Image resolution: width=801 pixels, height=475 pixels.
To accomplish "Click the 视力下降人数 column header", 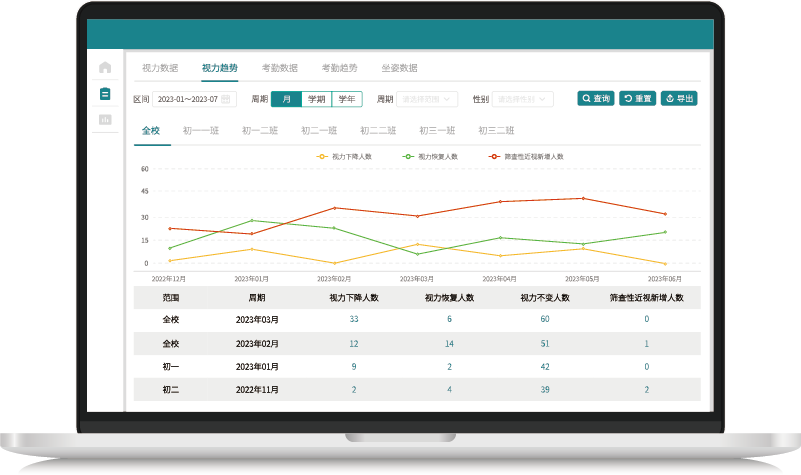I will click(x=354, y=298).
